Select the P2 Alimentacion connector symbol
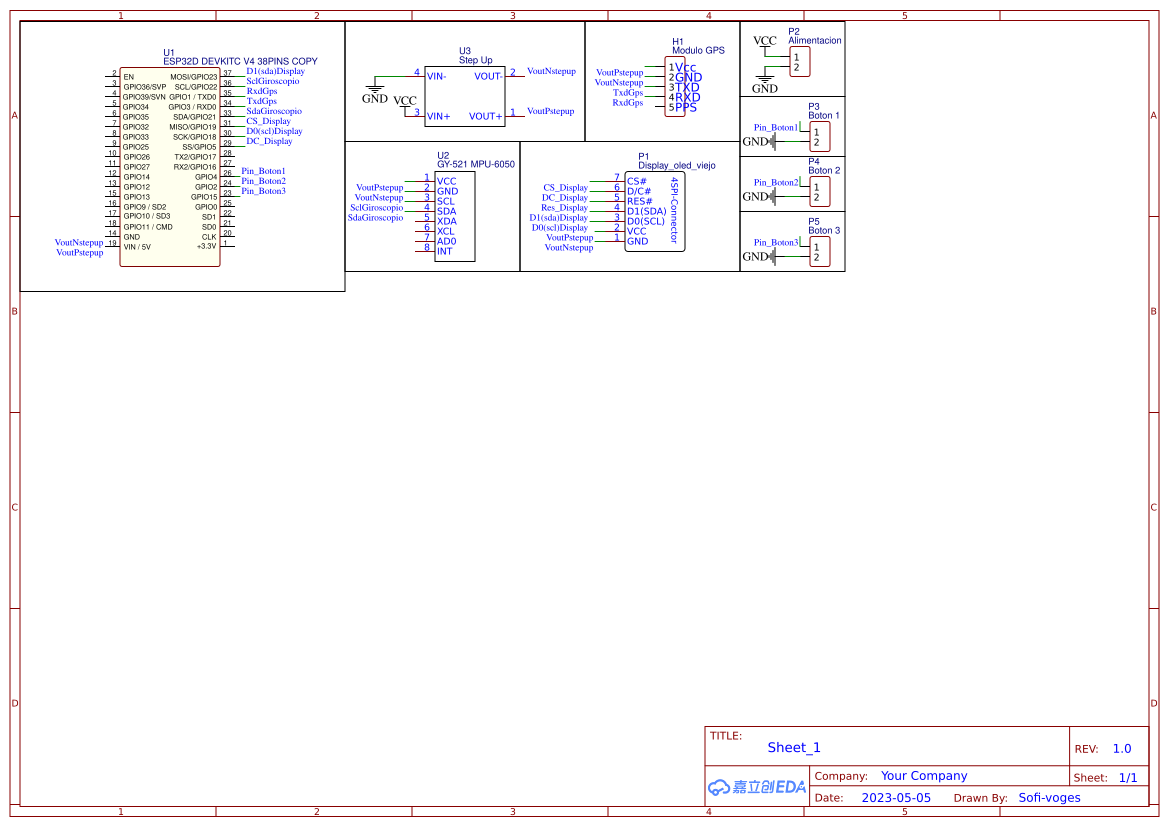The image size is (1169, 827). (x=800, y=62)
